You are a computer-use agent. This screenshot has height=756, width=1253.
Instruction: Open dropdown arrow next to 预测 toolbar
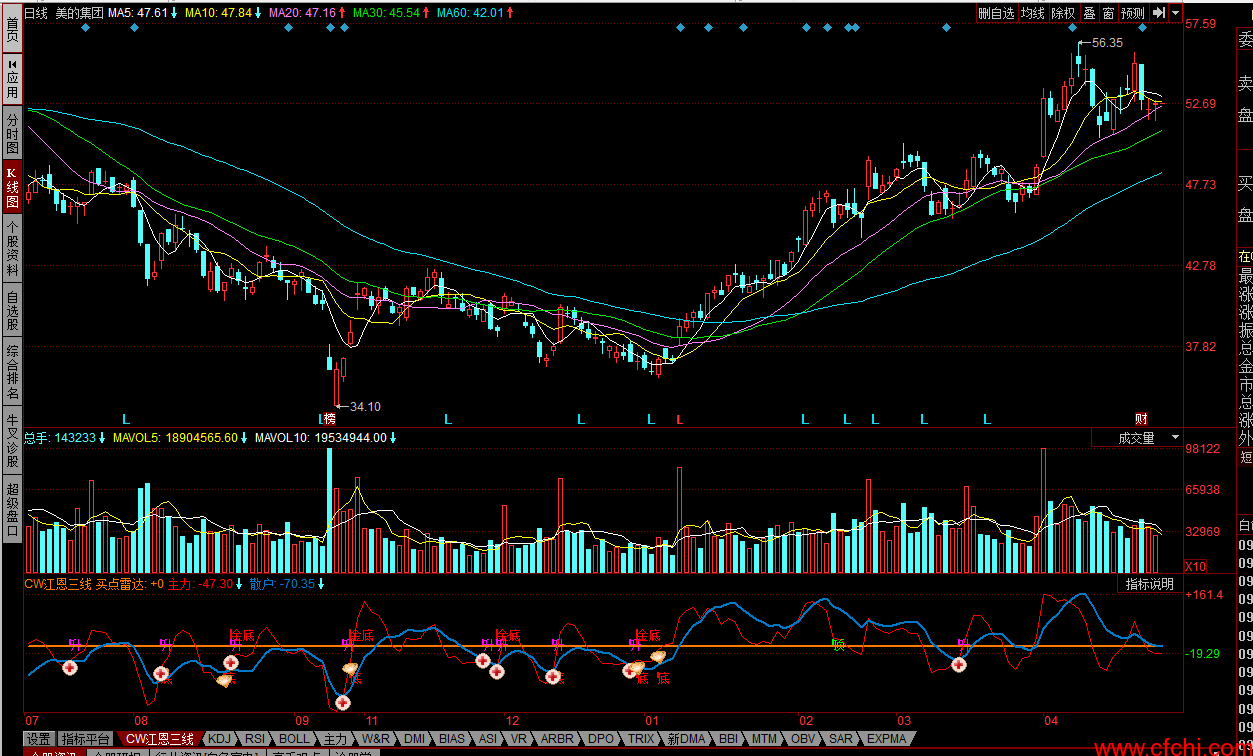1176,13
